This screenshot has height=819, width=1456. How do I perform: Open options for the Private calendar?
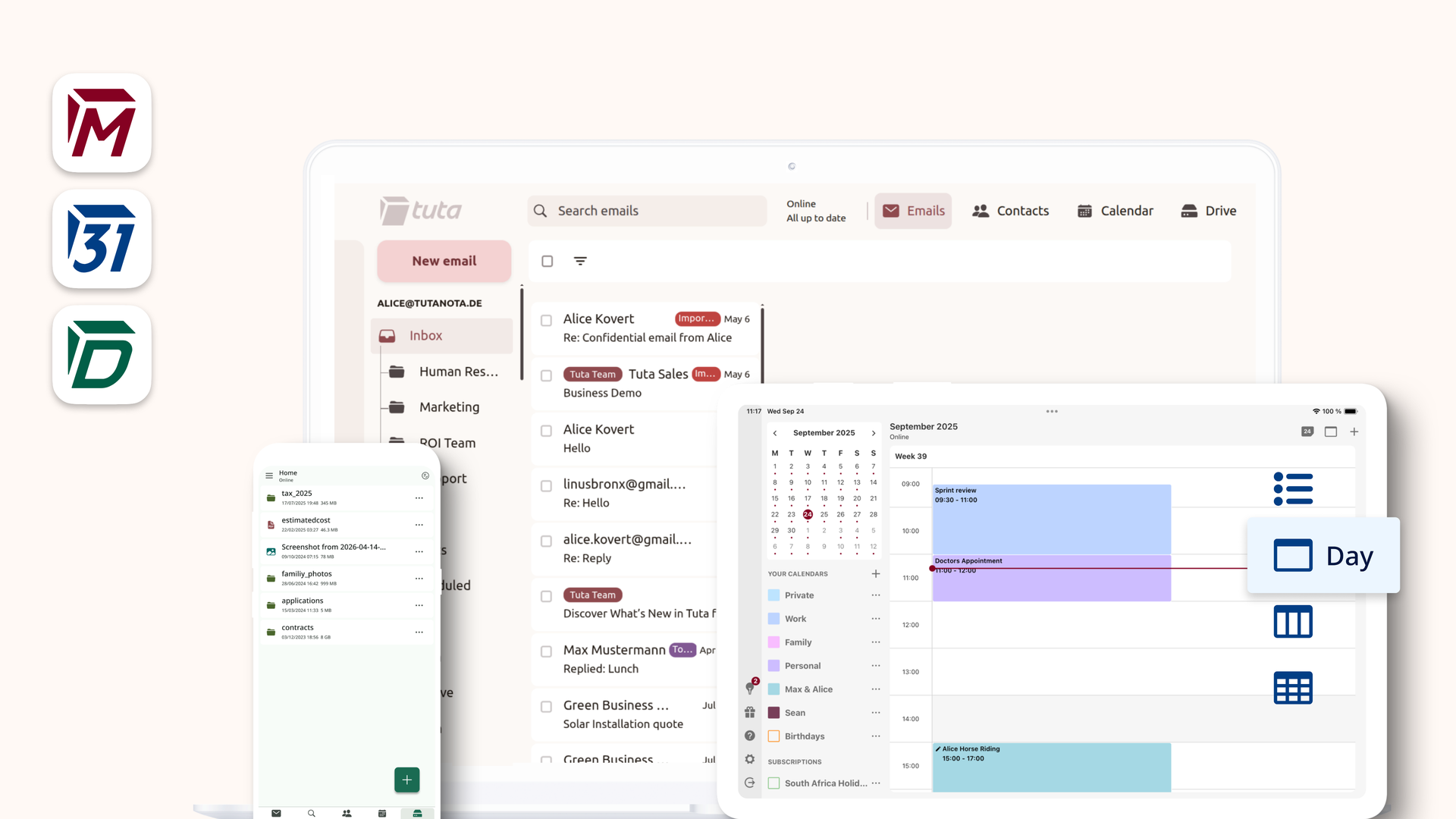[x=876, y=595]
